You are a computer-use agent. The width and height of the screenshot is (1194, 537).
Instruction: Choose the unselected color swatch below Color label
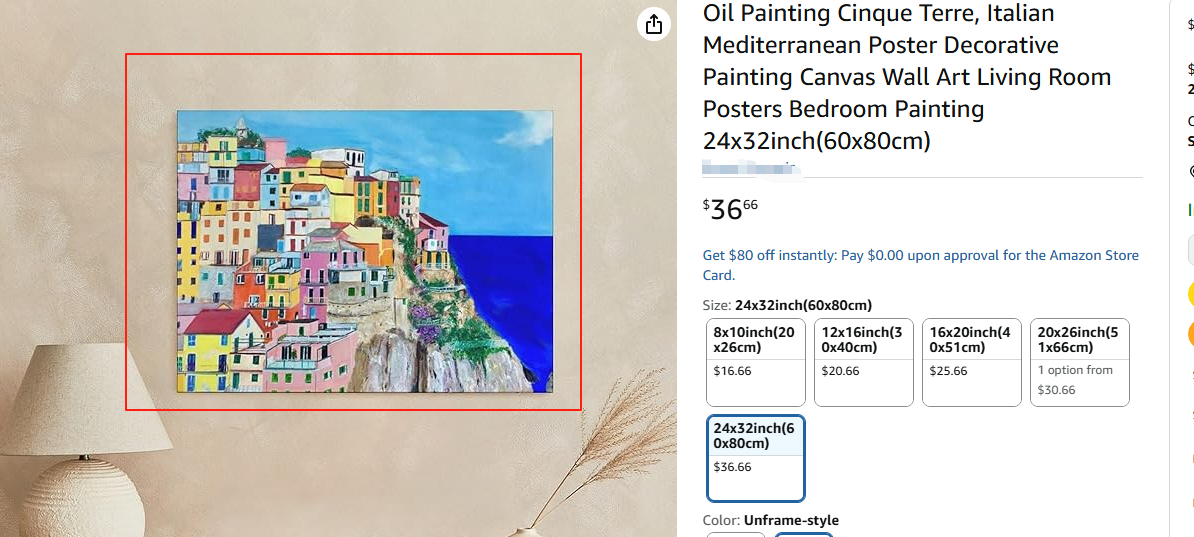[736, 534]
